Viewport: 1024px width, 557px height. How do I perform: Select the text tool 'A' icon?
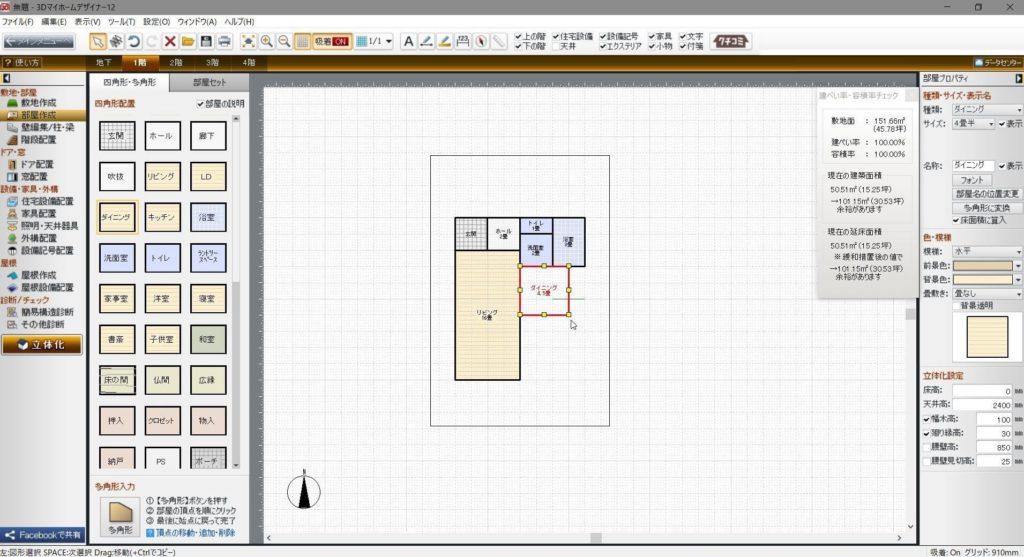[408, 41]
